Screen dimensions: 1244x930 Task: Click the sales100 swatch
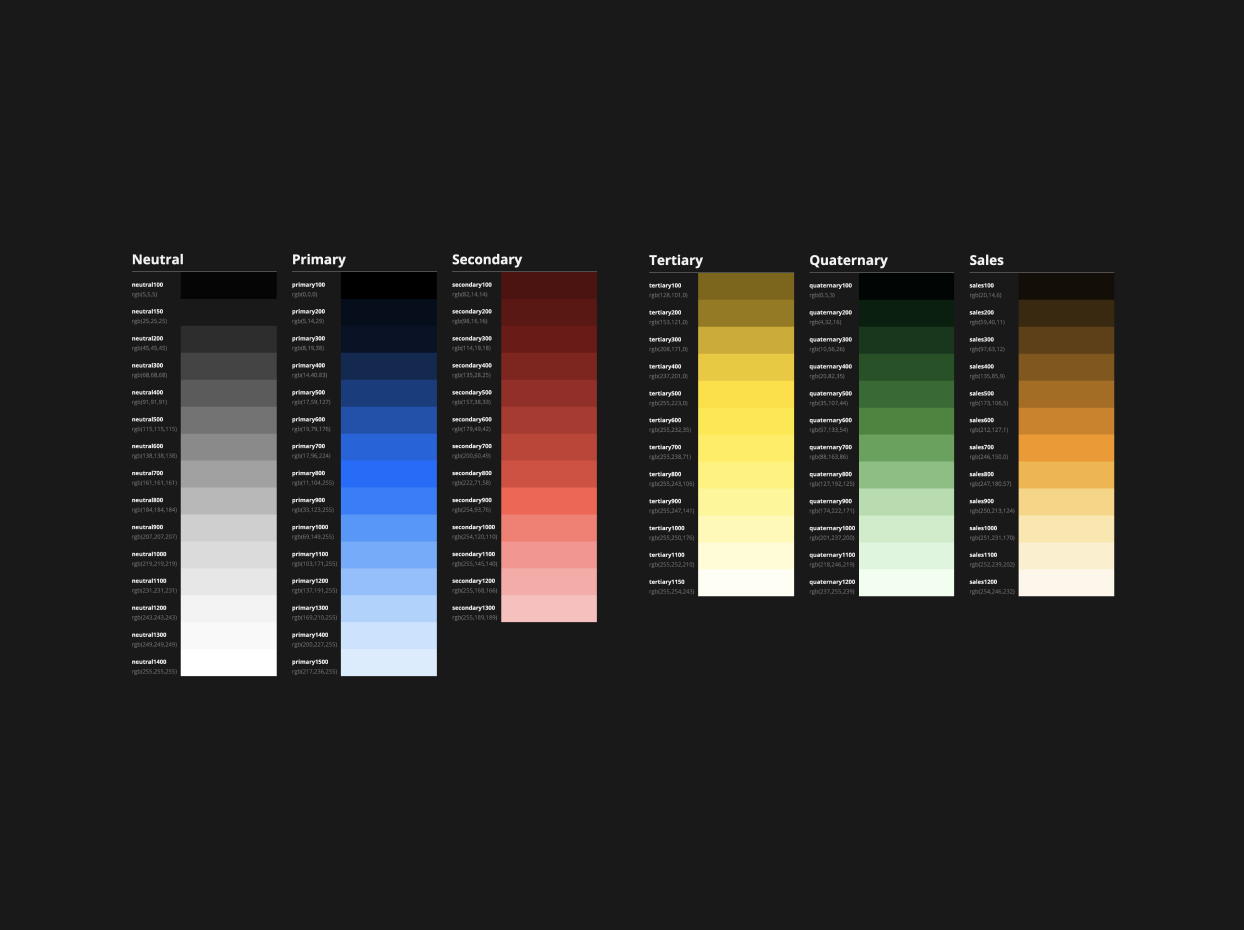click(1066, 286)
